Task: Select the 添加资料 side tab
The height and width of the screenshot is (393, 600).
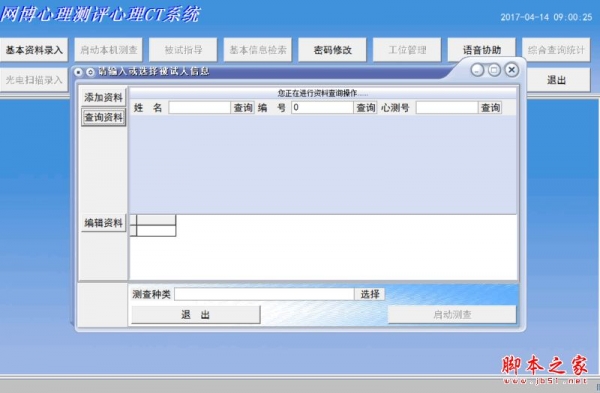Action: pos(103,97)
